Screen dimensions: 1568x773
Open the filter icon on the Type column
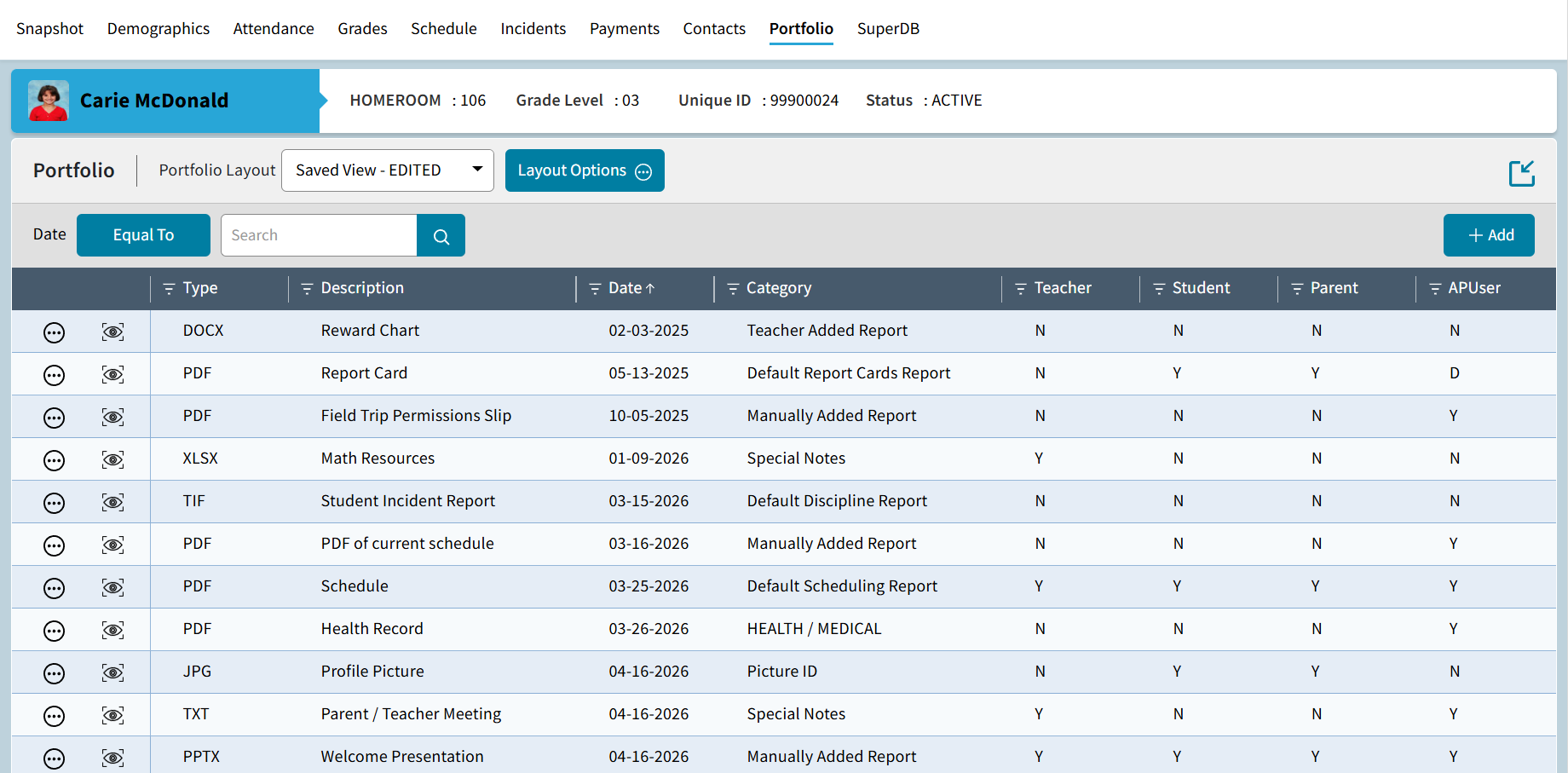tap(168, 289)
